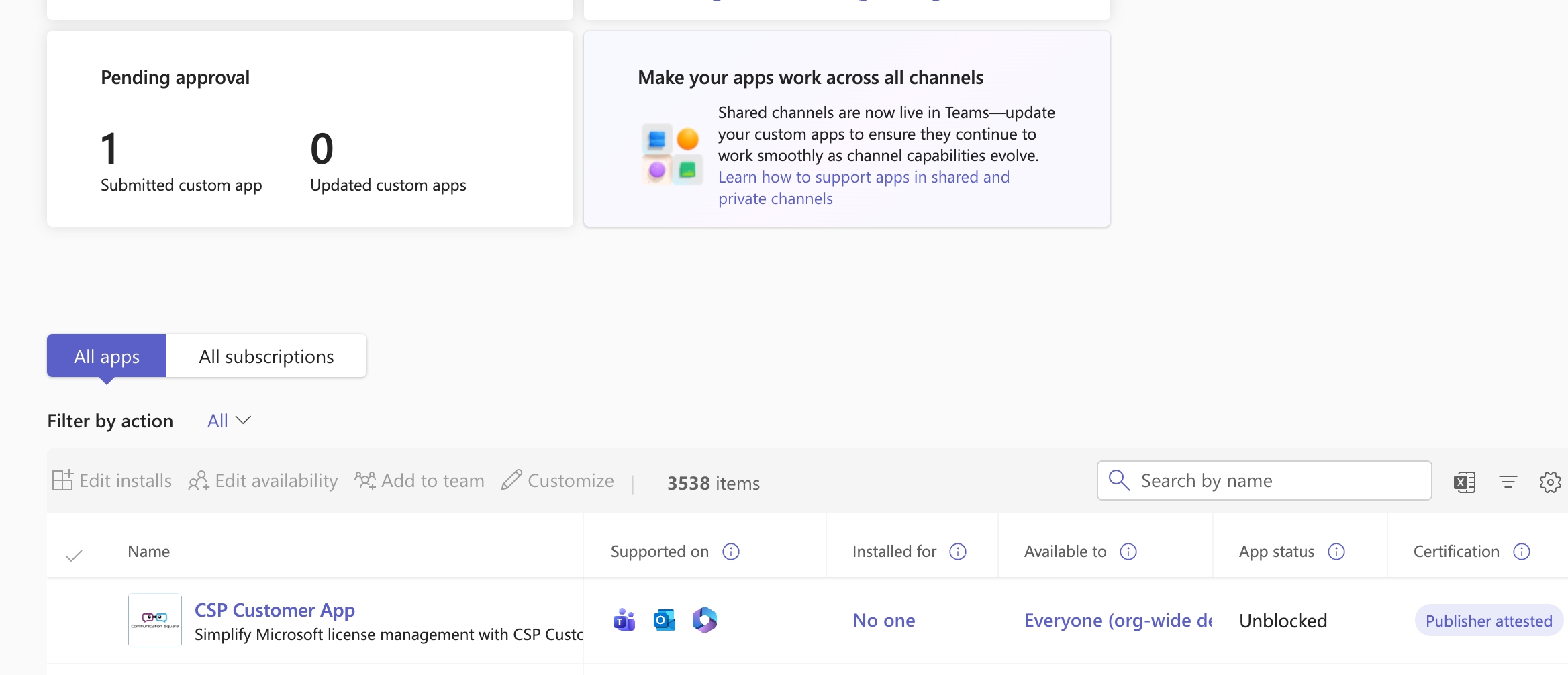
Task: Click the App status info icon
Action: click(1336, 552)
